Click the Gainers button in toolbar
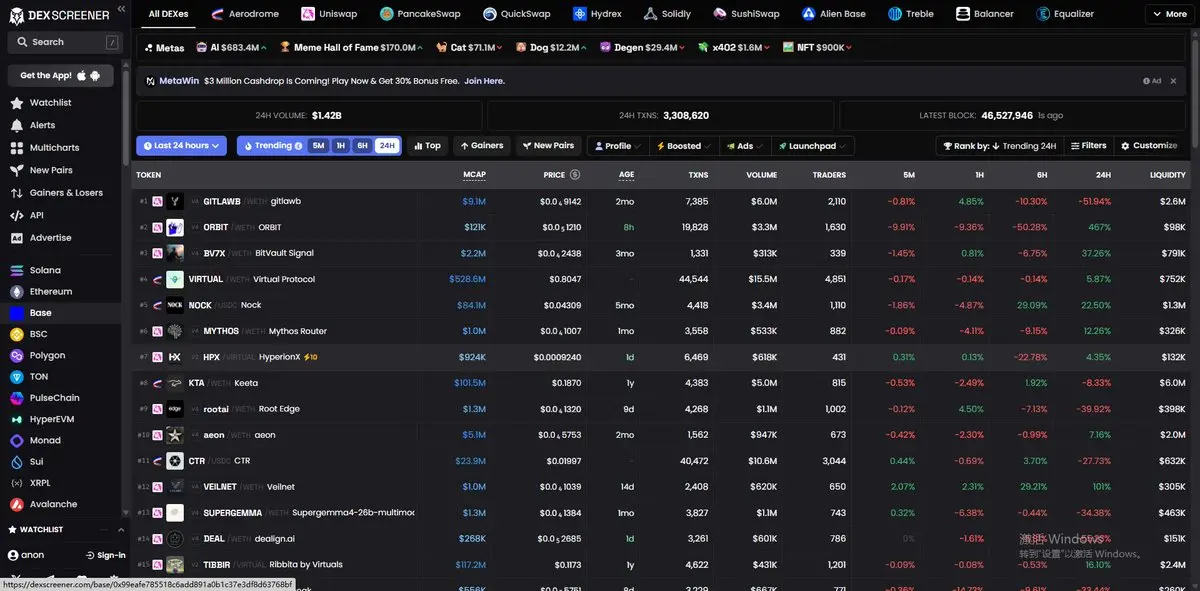Image resolution: width=1200 pixels, height=591 pixels. [x=481, y=146]
